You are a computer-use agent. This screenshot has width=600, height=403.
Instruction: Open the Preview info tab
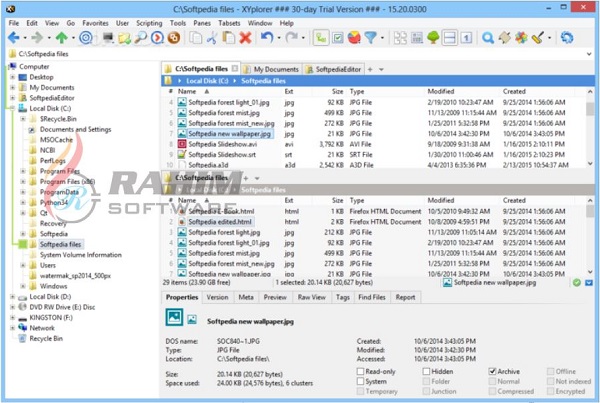(275, 297)
